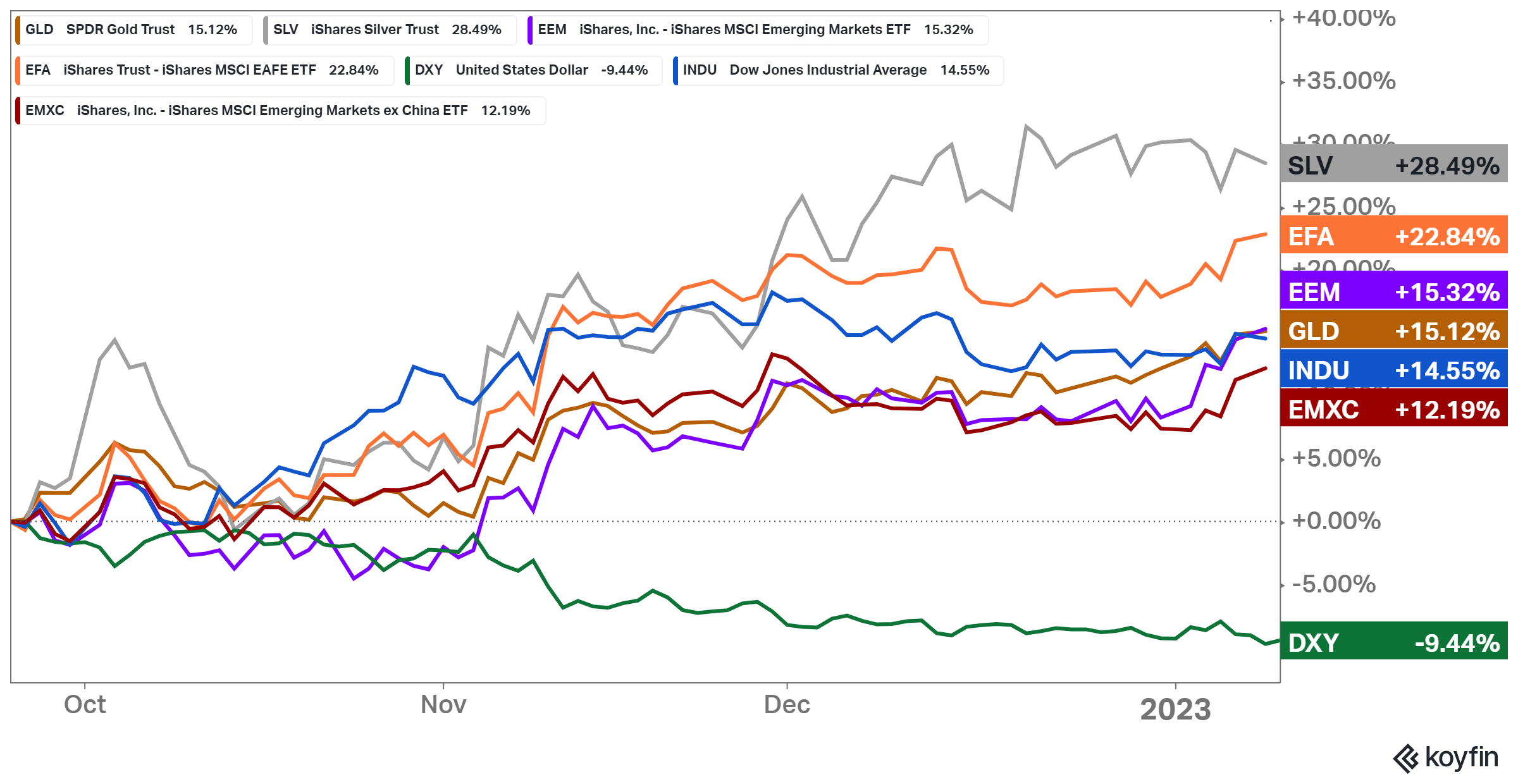Click the gray SLV +28.49% price tag
Screen dimensions: 1518x784
point(1393,166)
